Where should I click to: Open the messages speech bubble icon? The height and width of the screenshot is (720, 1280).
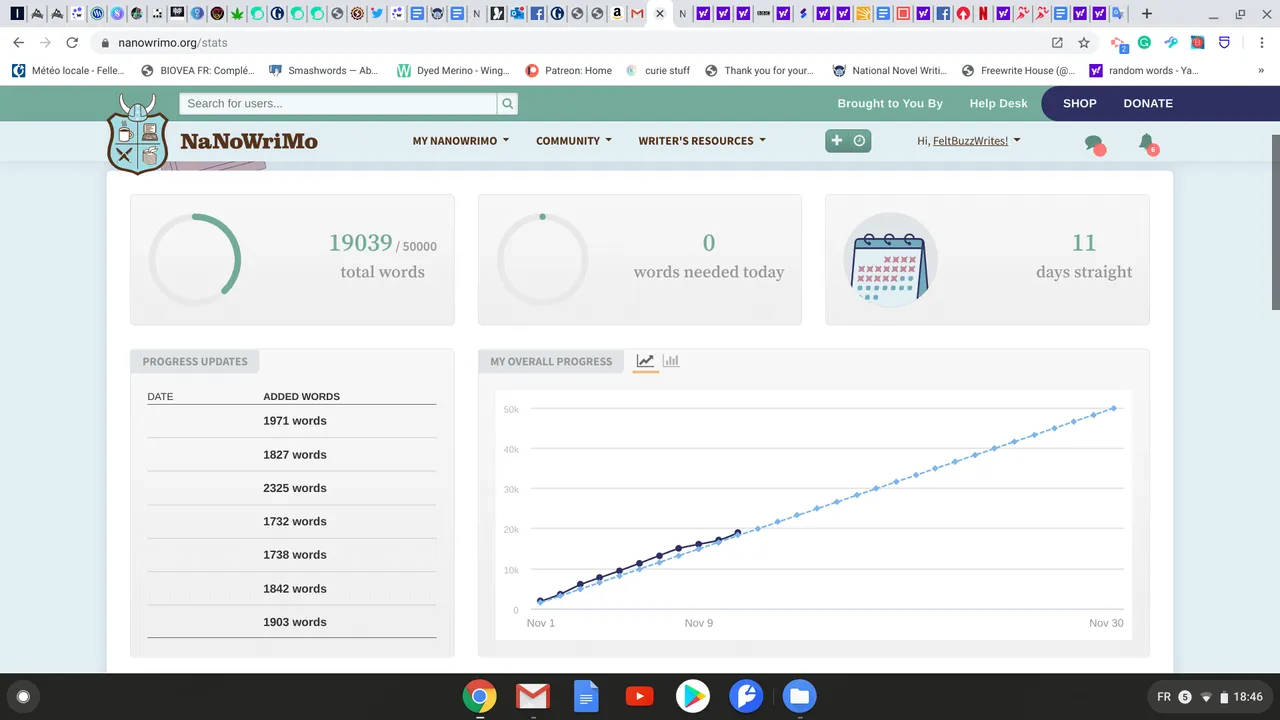1094,144
